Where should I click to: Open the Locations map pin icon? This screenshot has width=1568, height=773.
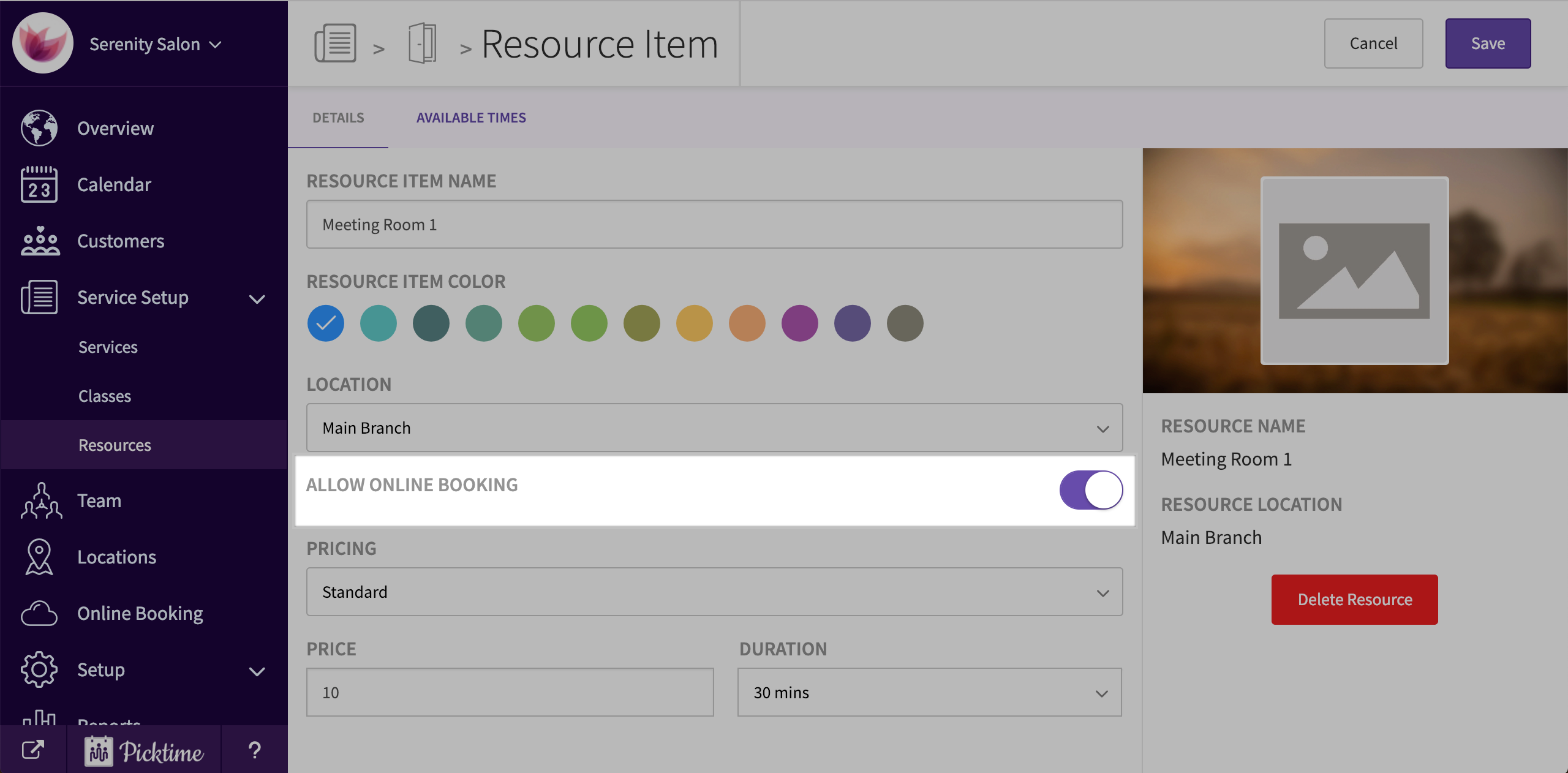pos(39,557)
